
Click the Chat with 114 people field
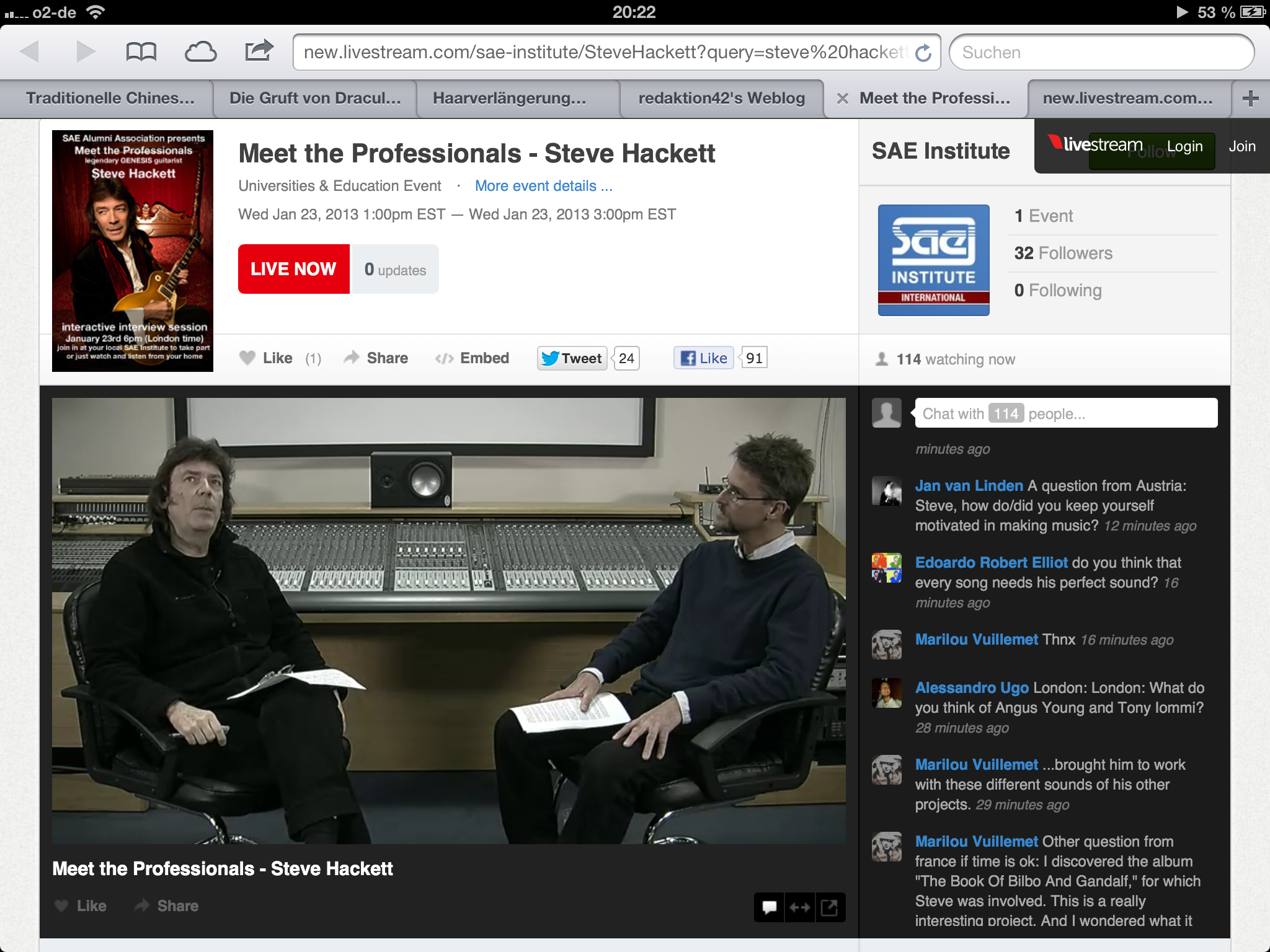pyautogui.click(x=1065, y=413)
